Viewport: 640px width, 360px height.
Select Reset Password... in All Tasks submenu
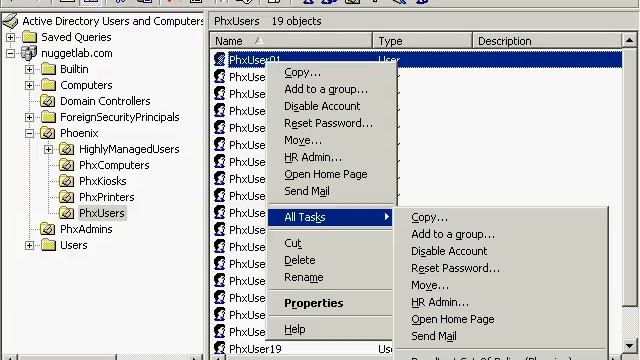pyautogui.click(x=456, y=268)
